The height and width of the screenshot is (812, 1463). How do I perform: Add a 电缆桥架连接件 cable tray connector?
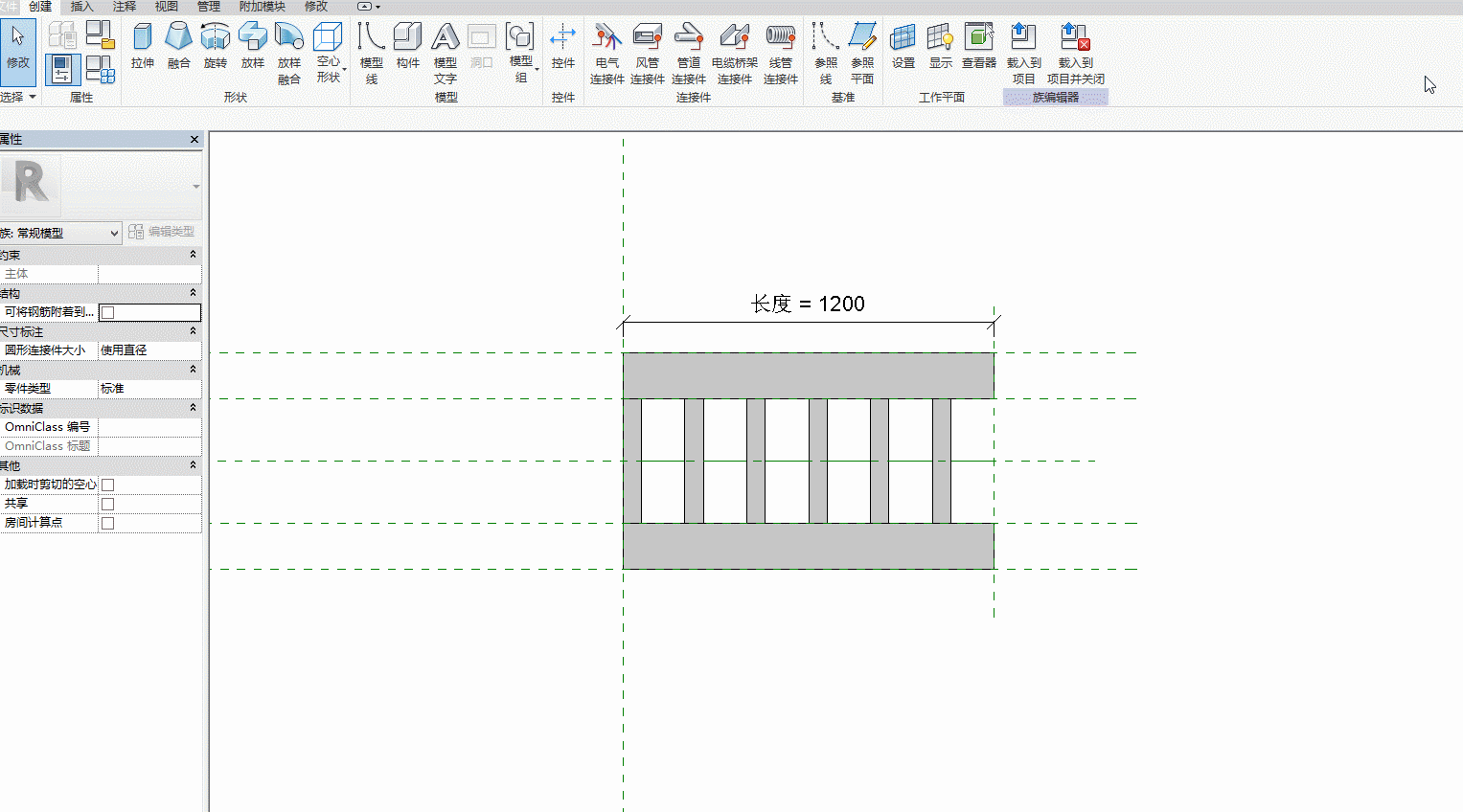(735, 53)
